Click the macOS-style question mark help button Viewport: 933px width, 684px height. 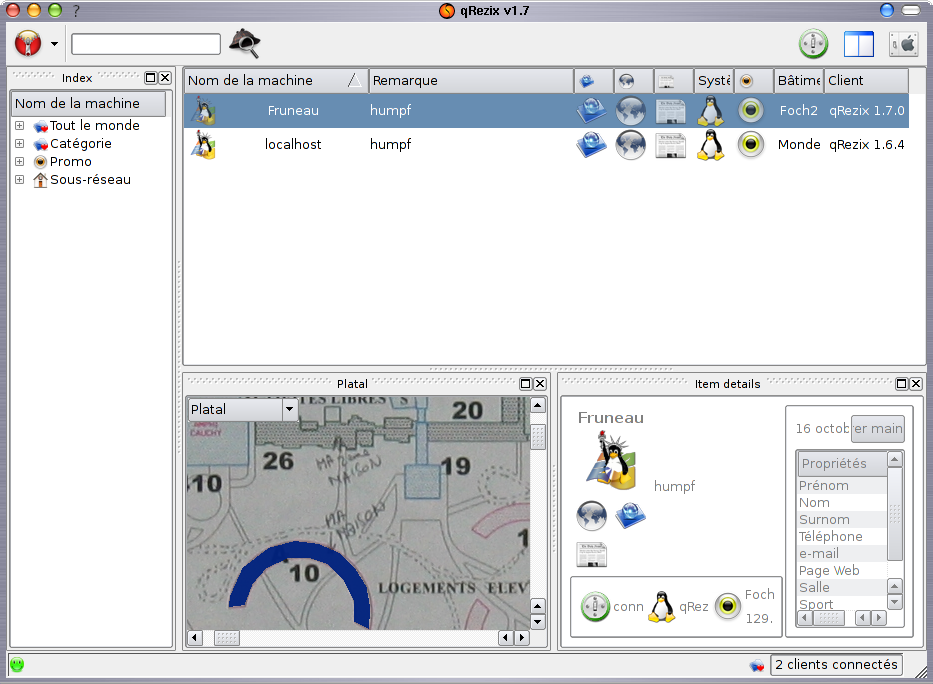tap(76, 10)
